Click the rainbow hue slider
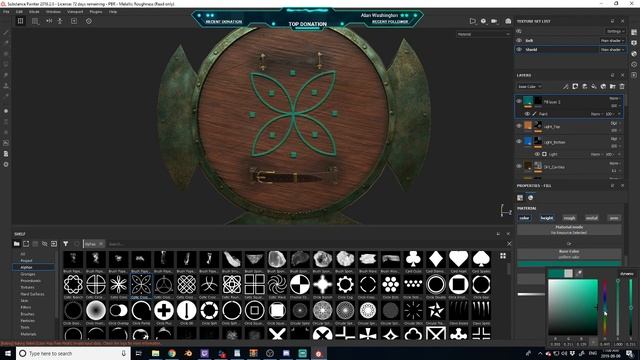640x360 pixels. [605, 307]
